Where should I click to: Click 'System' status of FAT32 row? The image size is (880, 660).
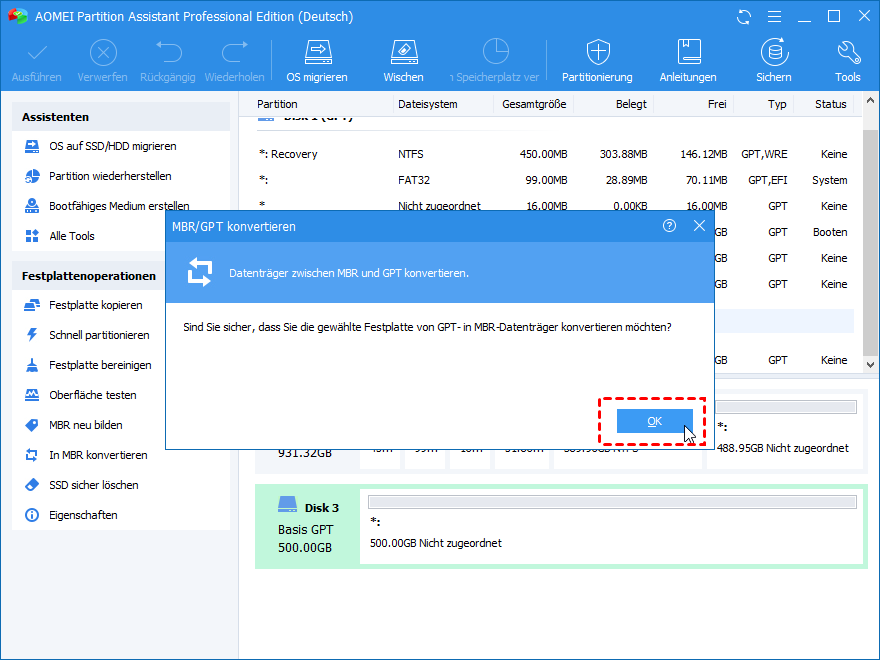829,180
